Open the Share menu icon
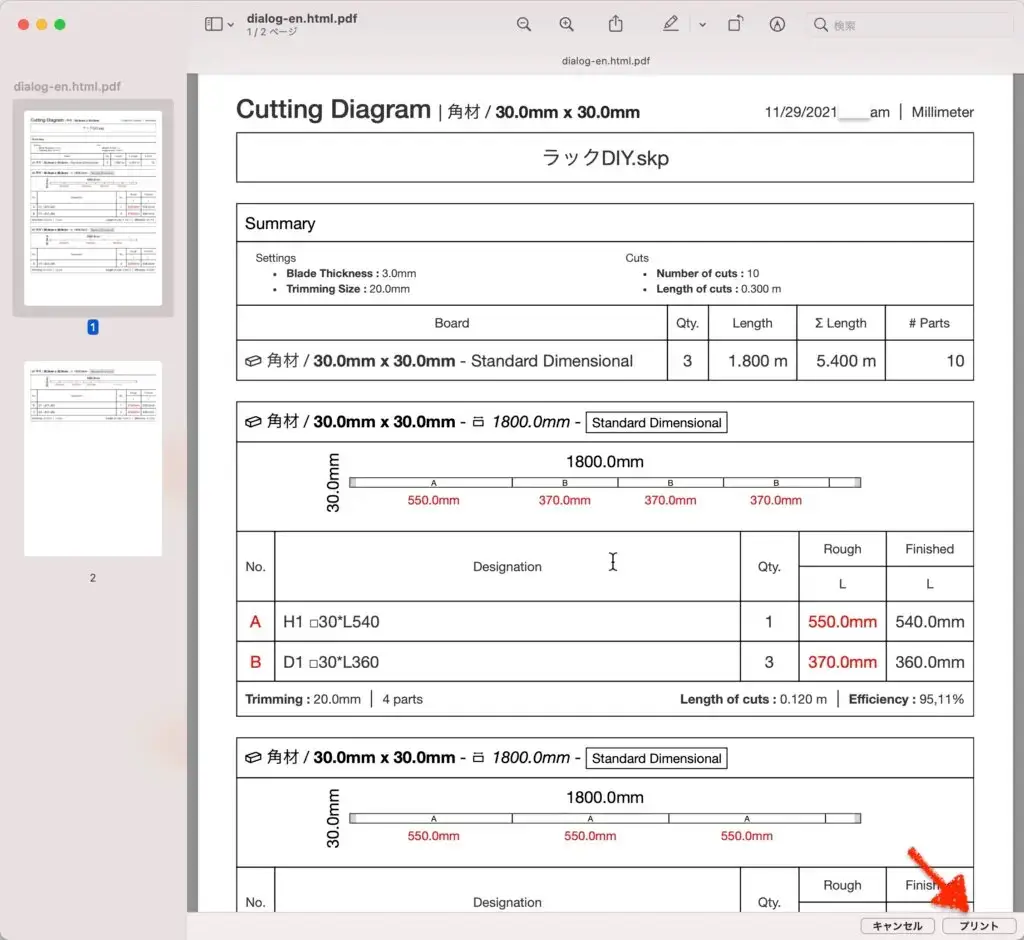The width and height of the screenshot is (1024, 940). click(615, 24)
